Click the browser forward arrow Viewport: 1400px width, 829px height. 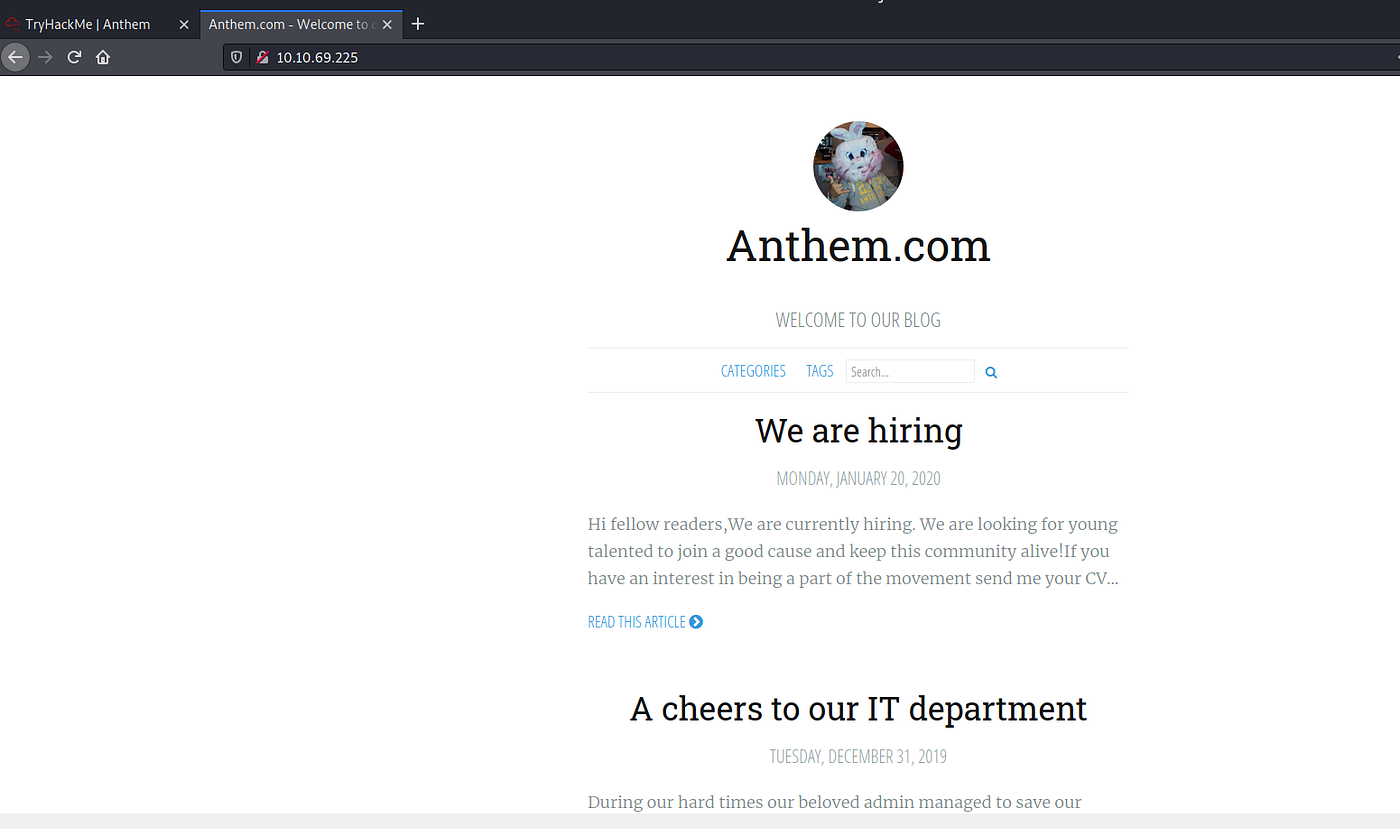[45, 57]
